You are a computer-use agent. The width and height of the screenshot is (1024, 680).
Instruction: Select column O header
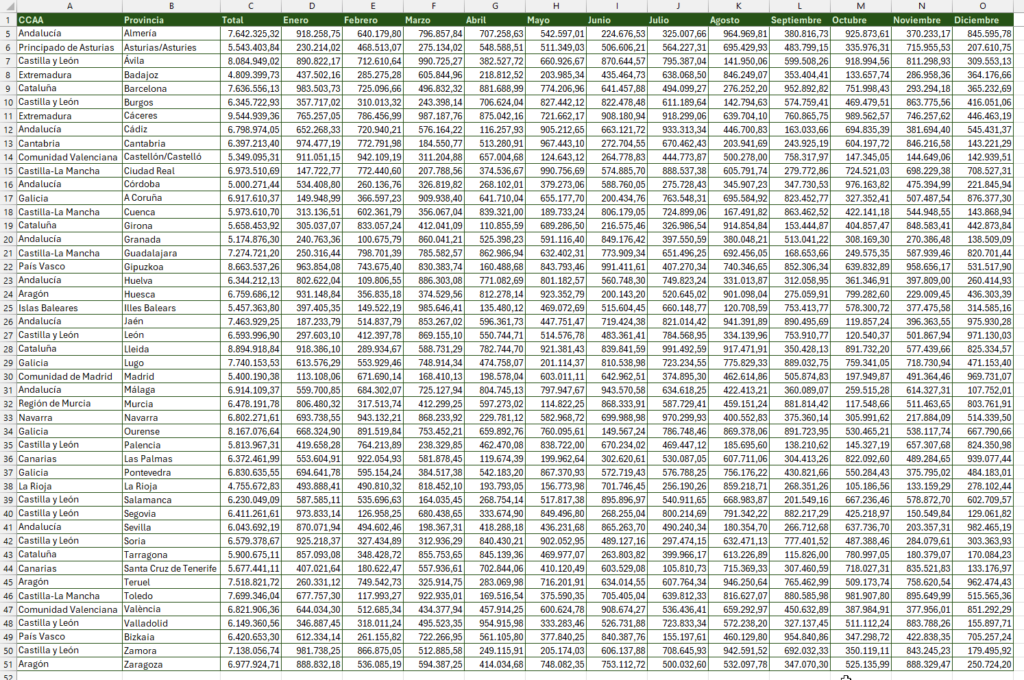tap(983, 6)
